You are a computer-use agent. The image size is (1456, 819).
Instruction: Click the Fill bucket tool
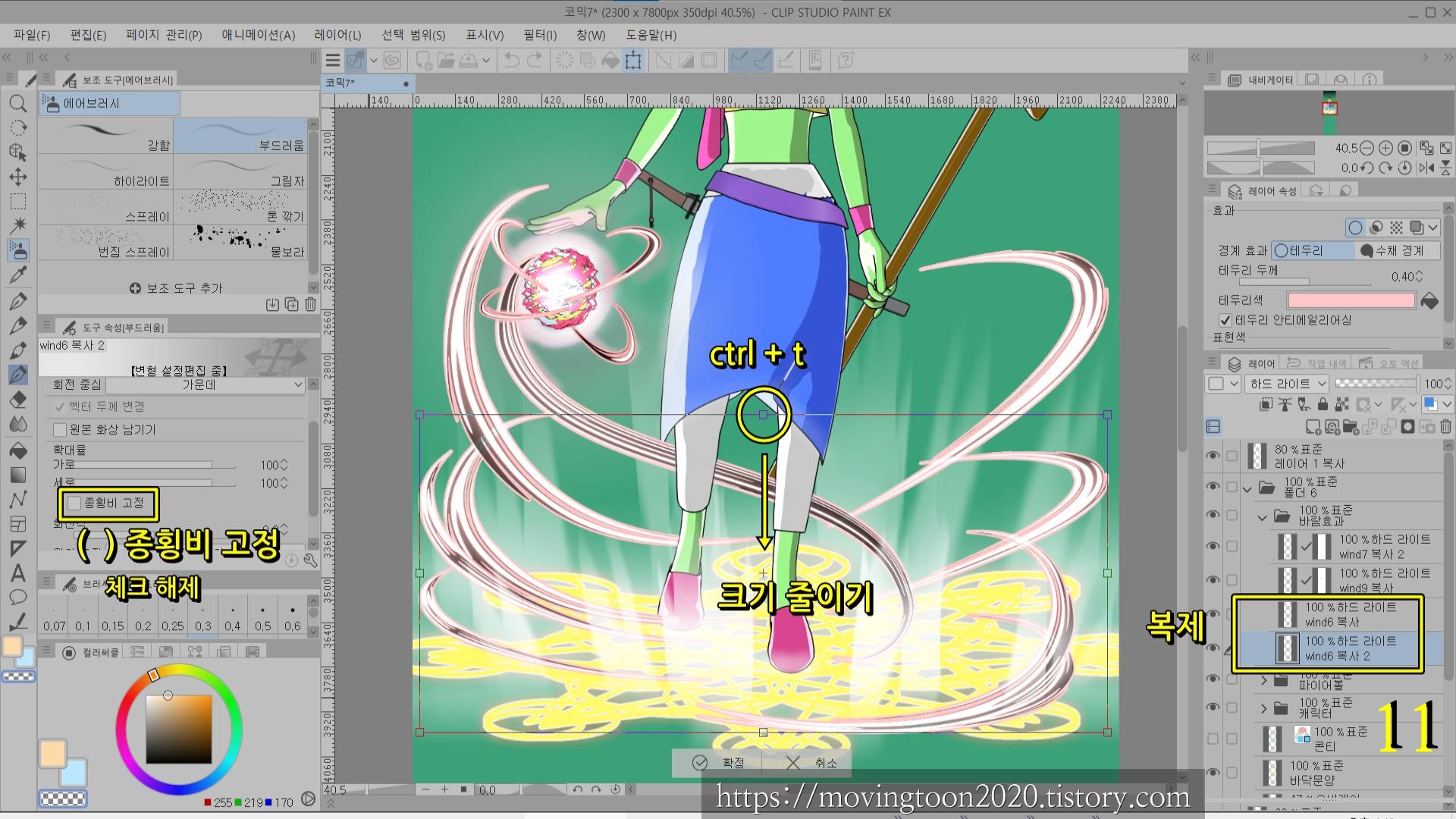(18, 450)
